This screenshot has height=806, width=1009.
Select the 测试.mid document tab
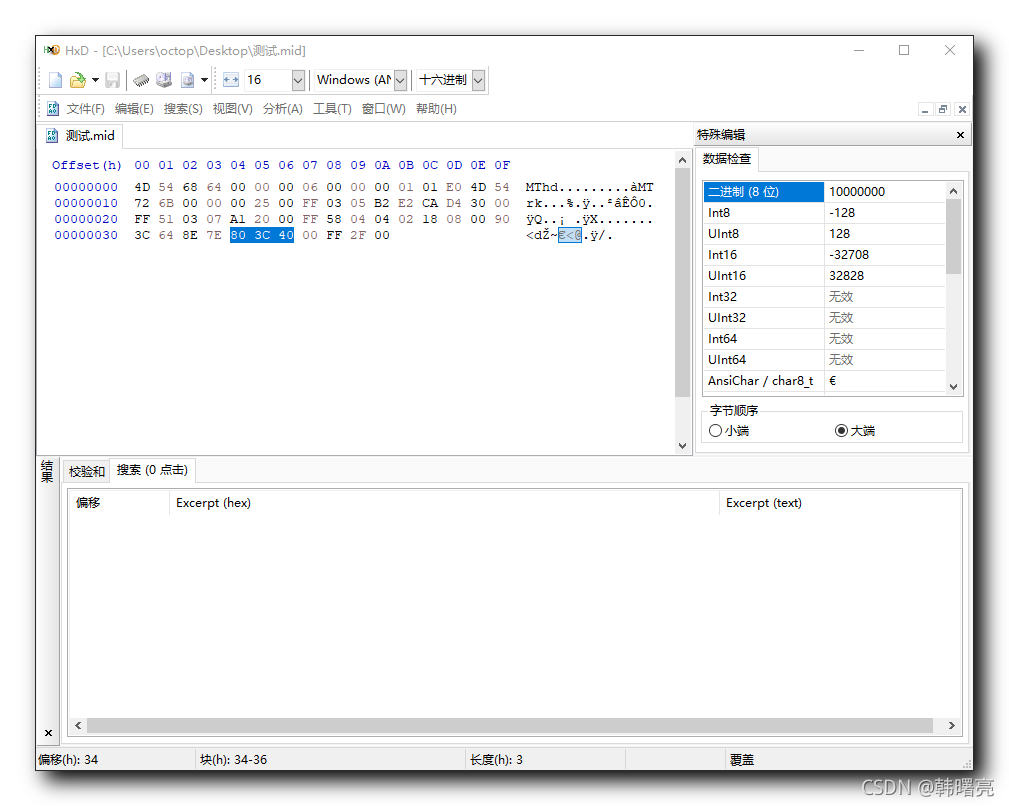(80, 136)
